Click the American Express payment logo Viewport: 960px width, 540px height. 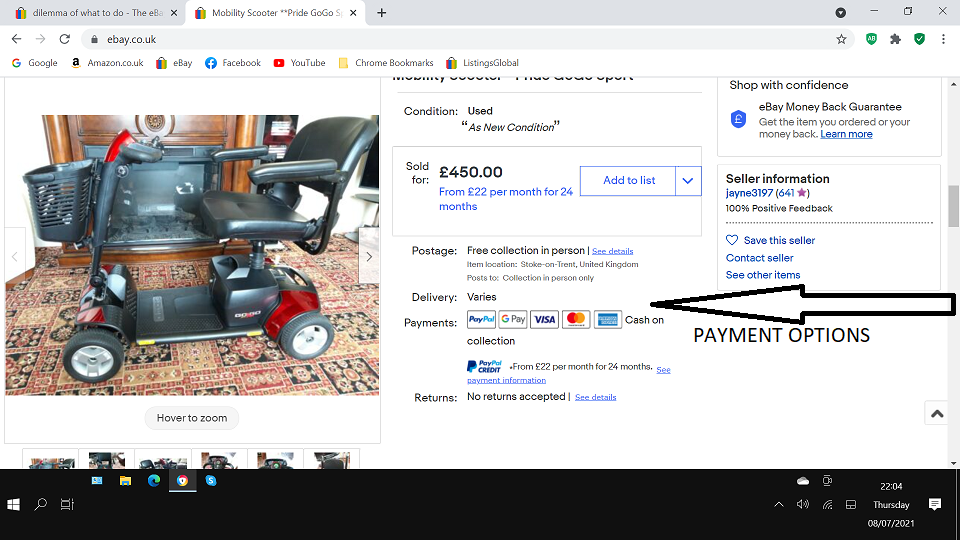point(607,319)
